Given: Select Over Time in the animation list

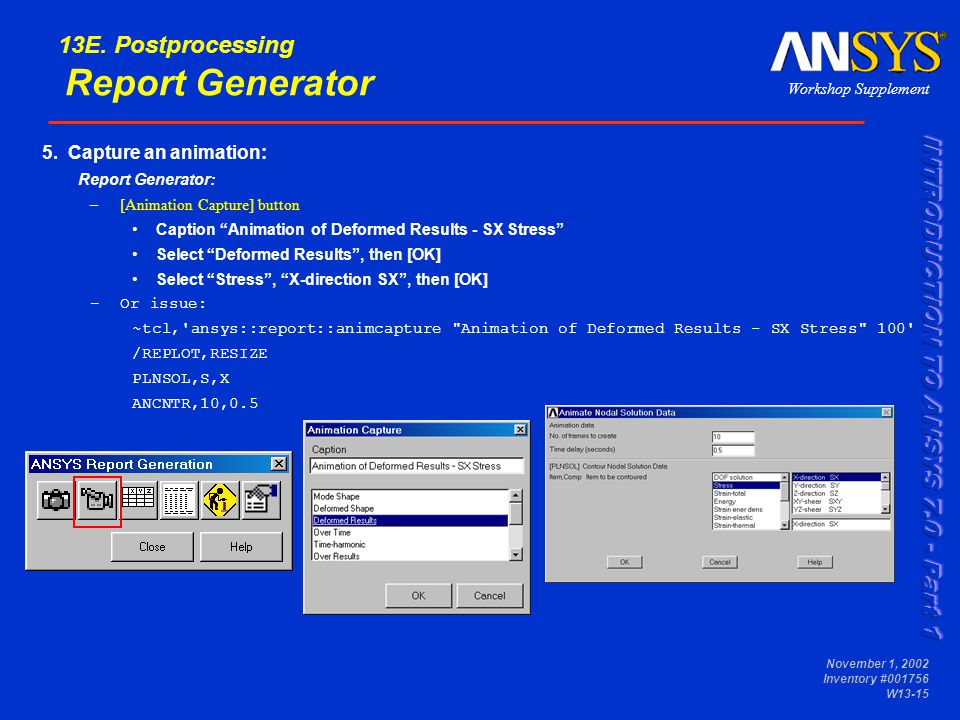Looking at the screenshot, I should point(410,533).
